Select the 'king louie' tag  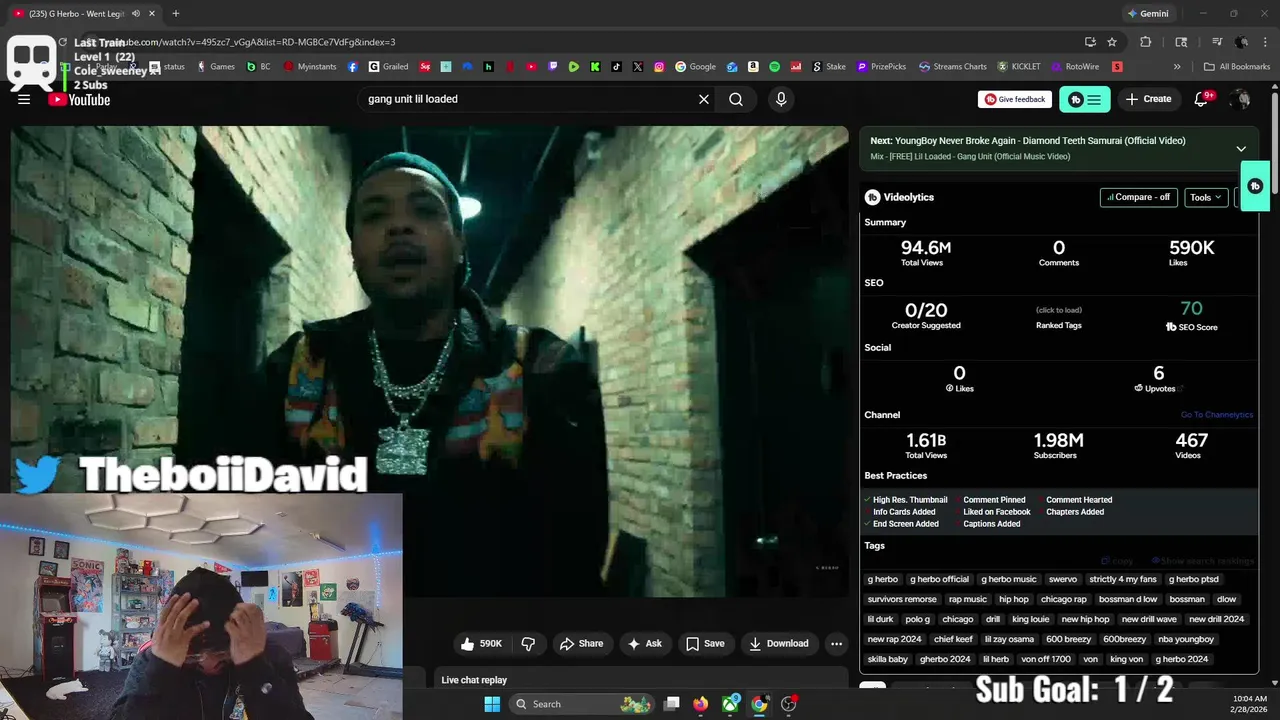(x=1030, y=619)
